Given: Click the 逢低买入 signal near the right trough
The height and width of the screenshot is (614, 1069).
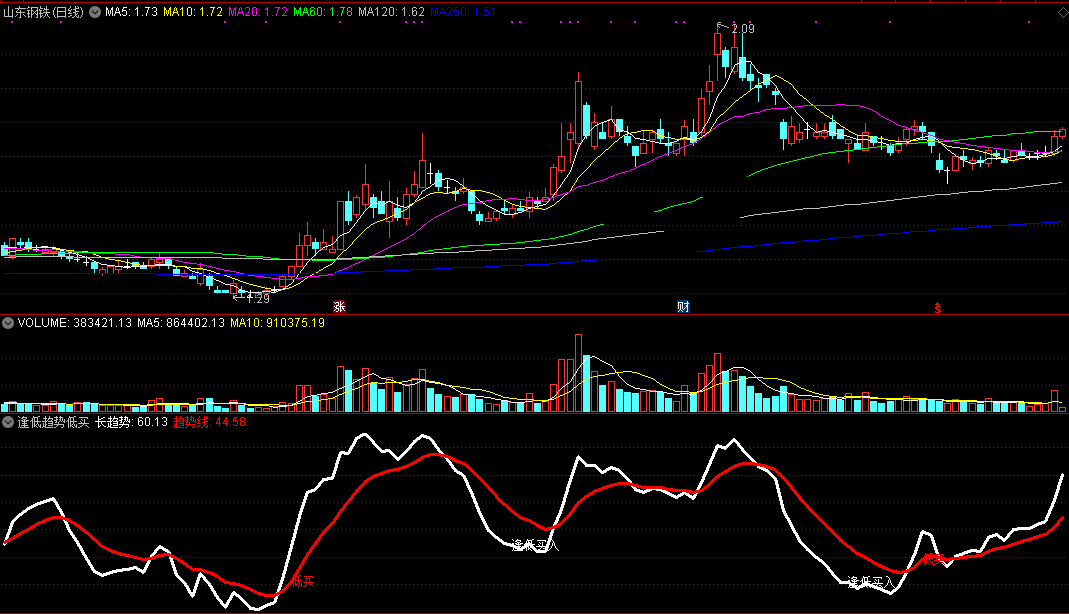Looking at the screenshot, I should pyautogui.click(x=871, y=583).
